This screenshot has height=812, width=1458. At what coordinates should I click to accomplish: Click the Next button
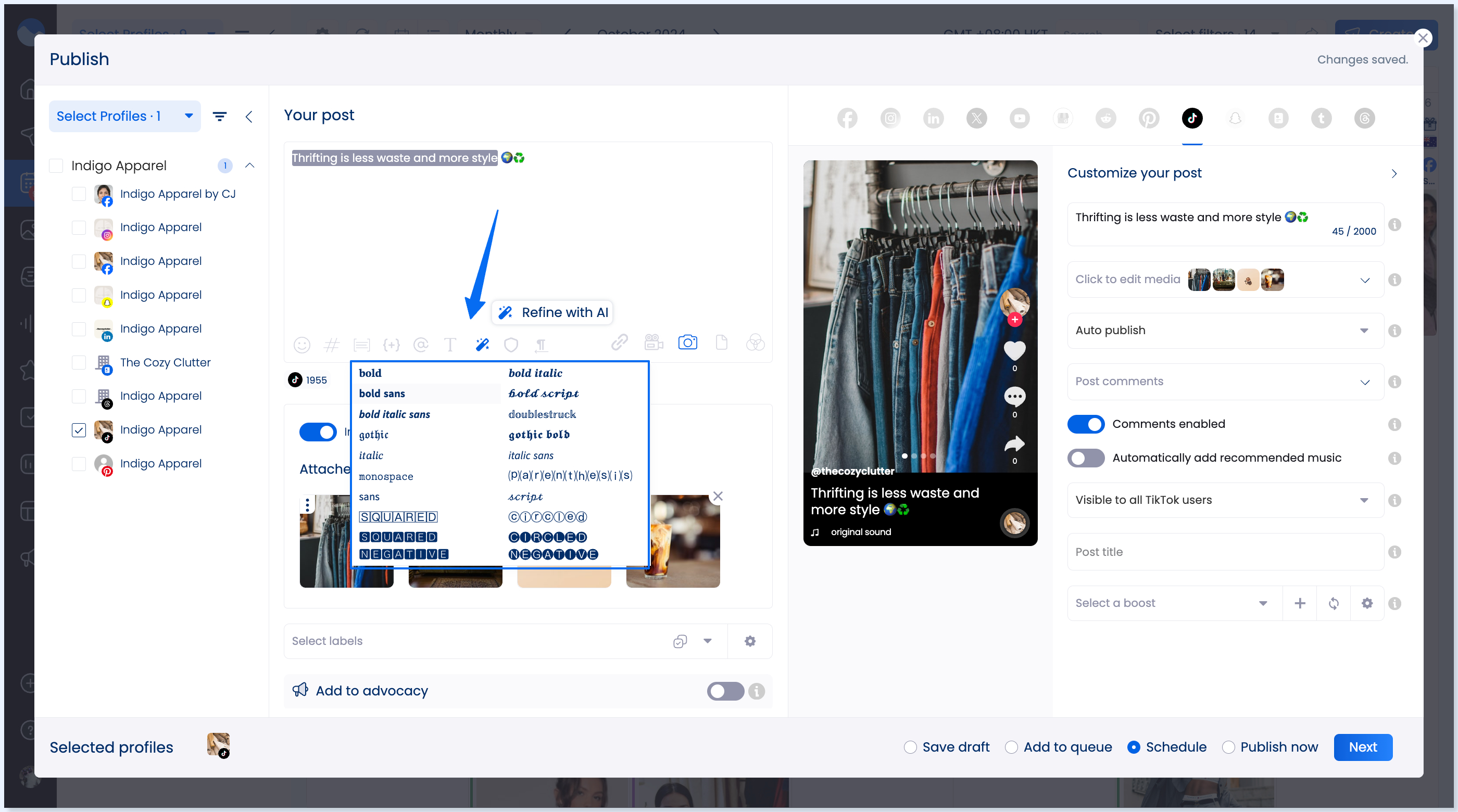coord(1362,747)
